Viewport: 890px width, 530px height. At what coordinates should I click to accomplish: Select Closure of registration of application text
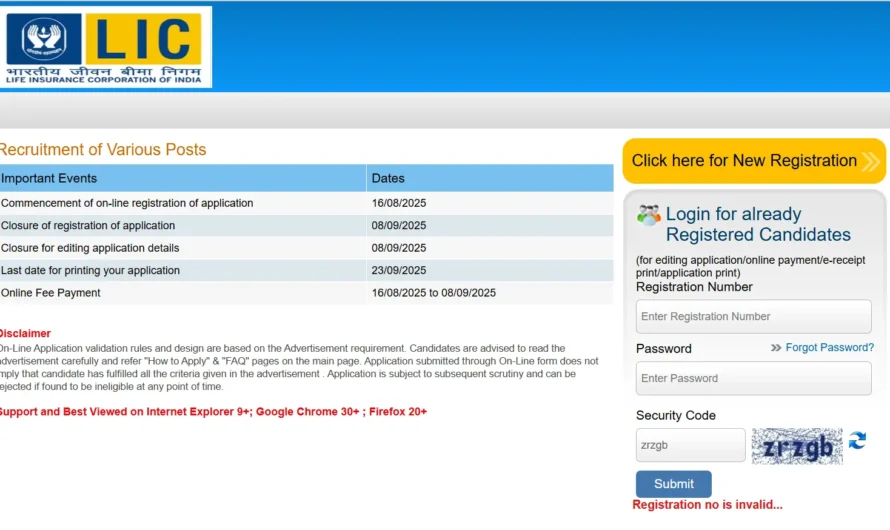pos(88,225)
